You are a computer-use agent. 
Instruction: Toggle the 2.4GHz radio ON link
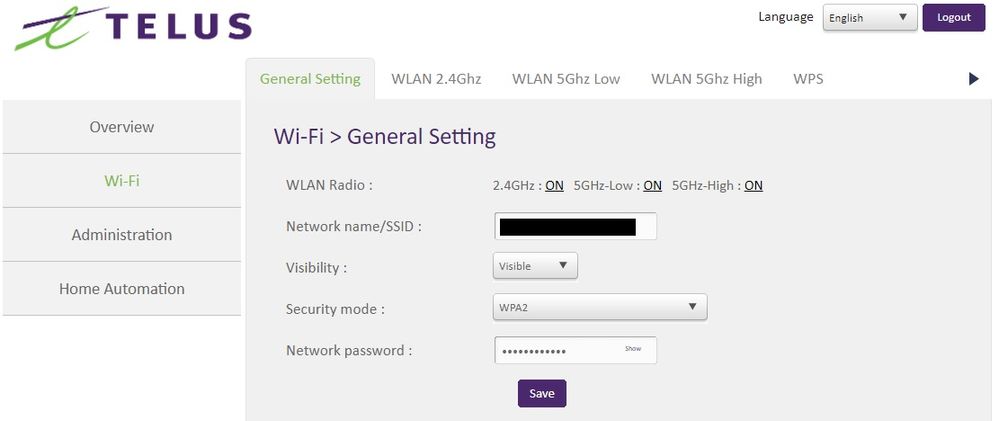pos(554,185)
